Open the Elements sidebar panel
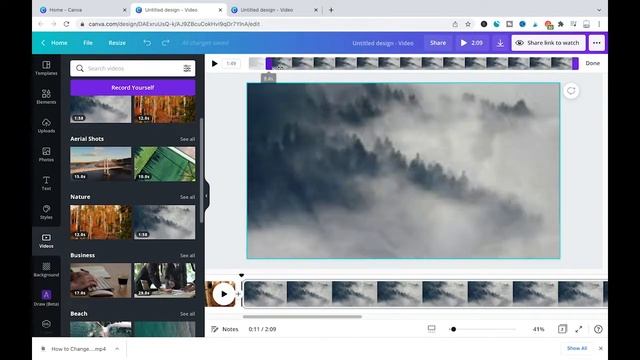This screenshot has width=640, height=360. tap(46, 97)
